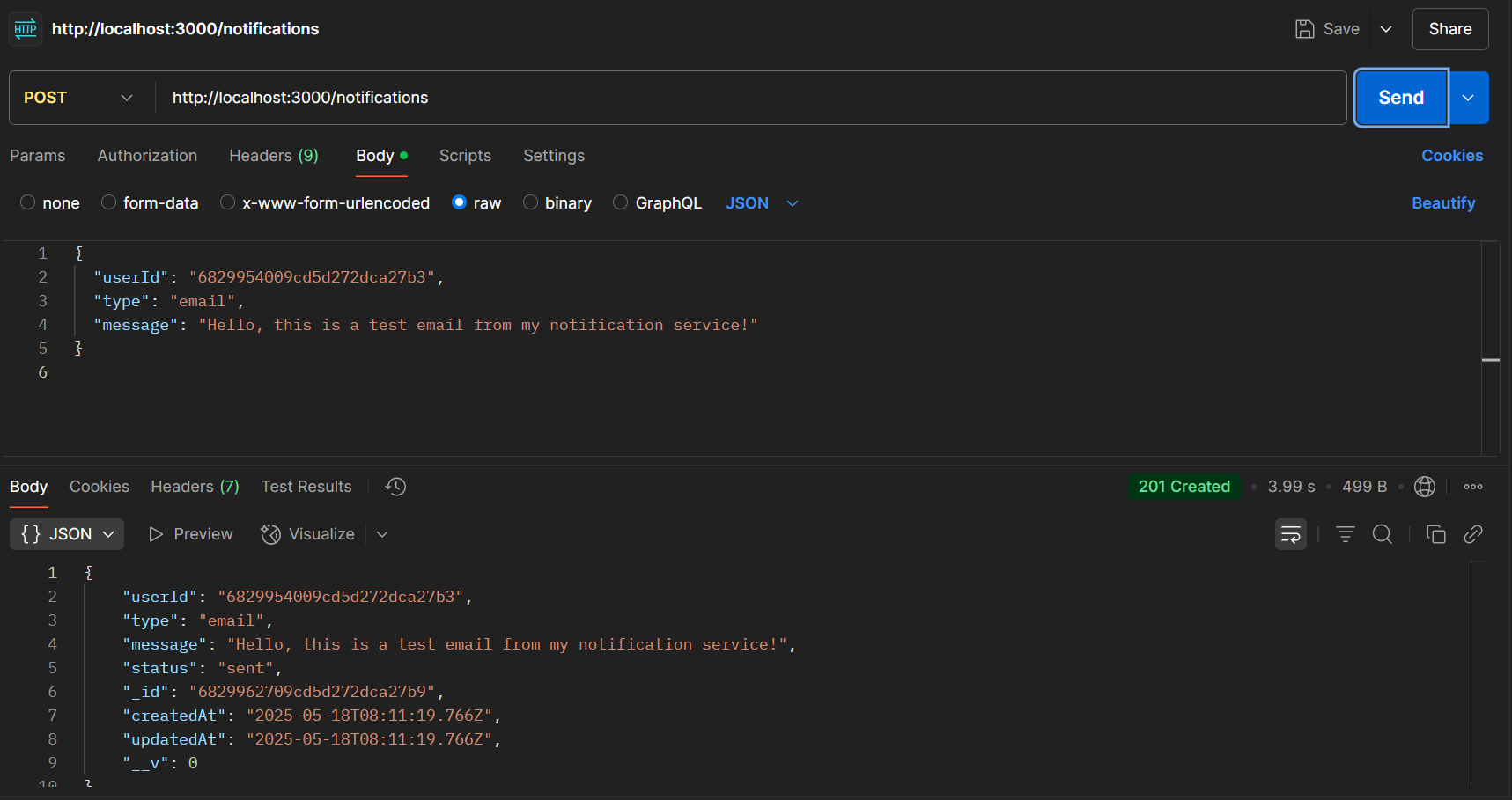Screen dimensions: 1512x800
Task: Click the 499 B response size
Action: click(x=1364, y=487)
